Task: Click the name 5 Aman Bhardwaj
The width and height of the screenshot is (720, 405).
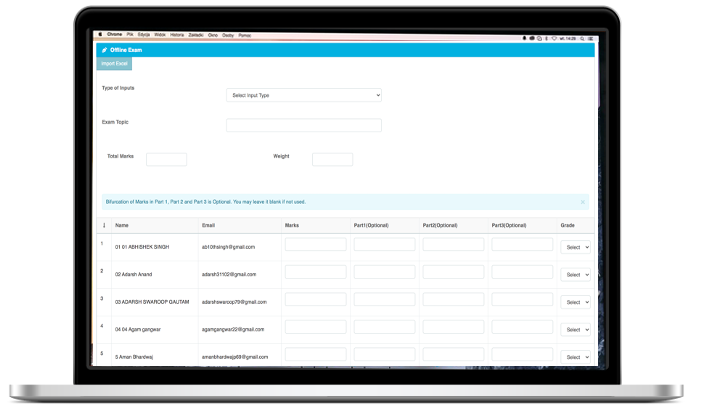Action: 134,357
